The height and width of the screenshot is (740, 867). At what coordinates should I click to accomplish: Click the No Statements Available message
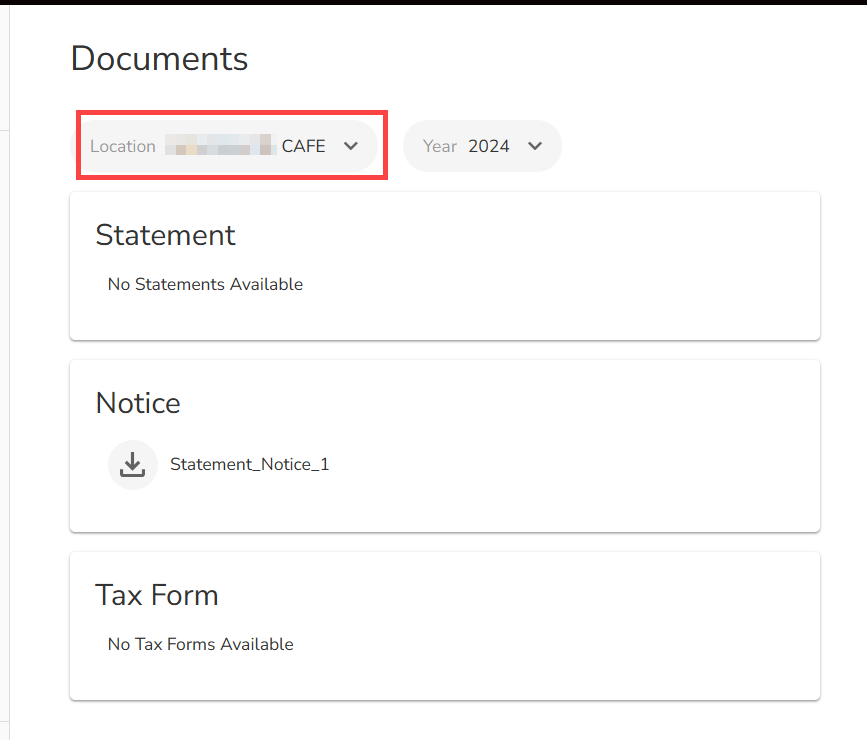click(x=205, y=284)
